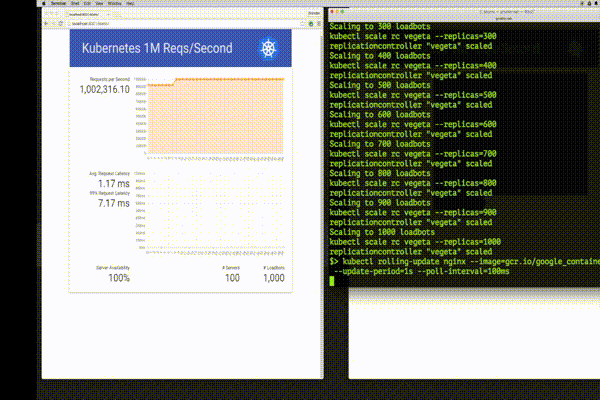
Task: Click the browser profile button
Action: click(x=314, y=13)
